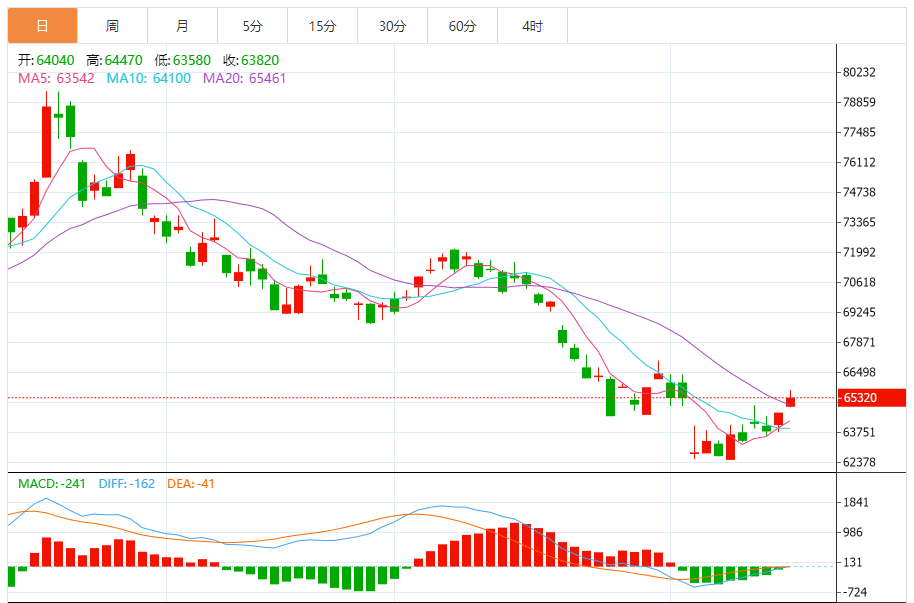This screenshot has width=914, height=603.
Task: Open the 60分 interval tab
Action: [462, 26]
